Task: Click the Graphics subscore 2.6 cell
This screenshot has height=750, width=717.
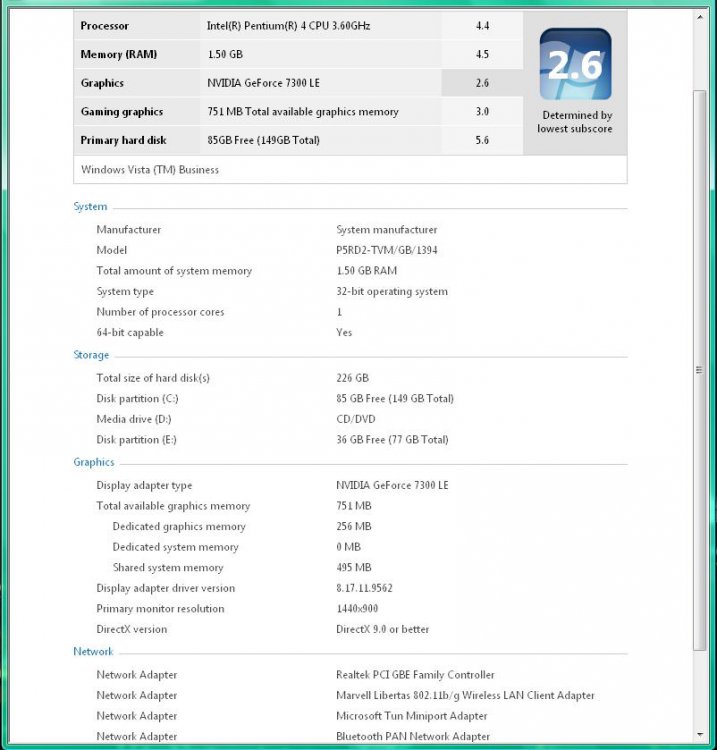Action: 482,83
